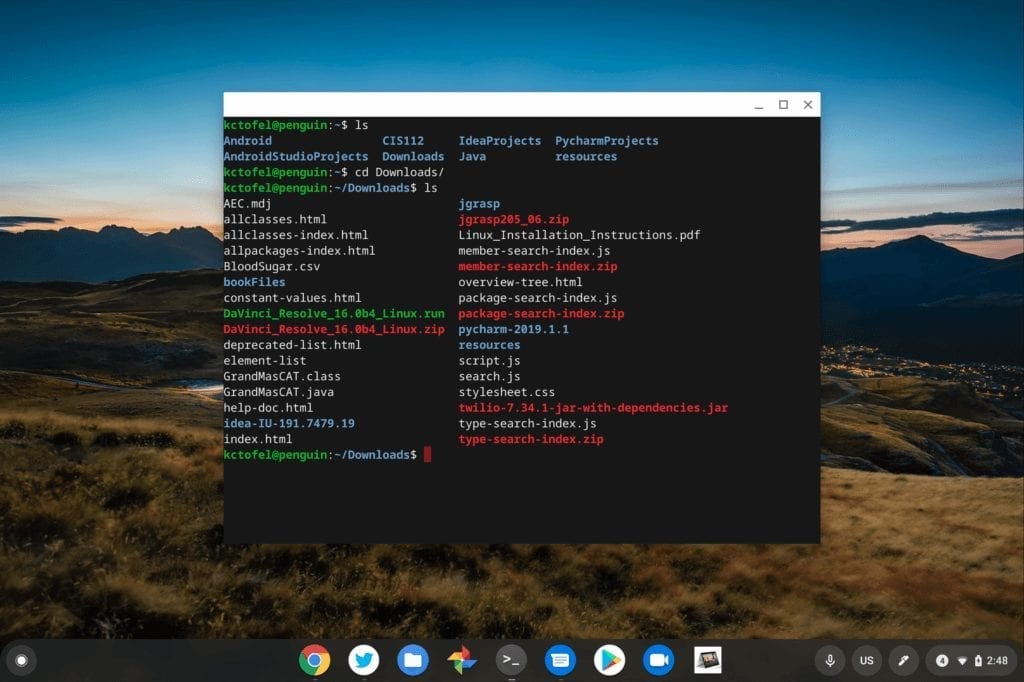Open the video camera meeting app

(659, 660)
